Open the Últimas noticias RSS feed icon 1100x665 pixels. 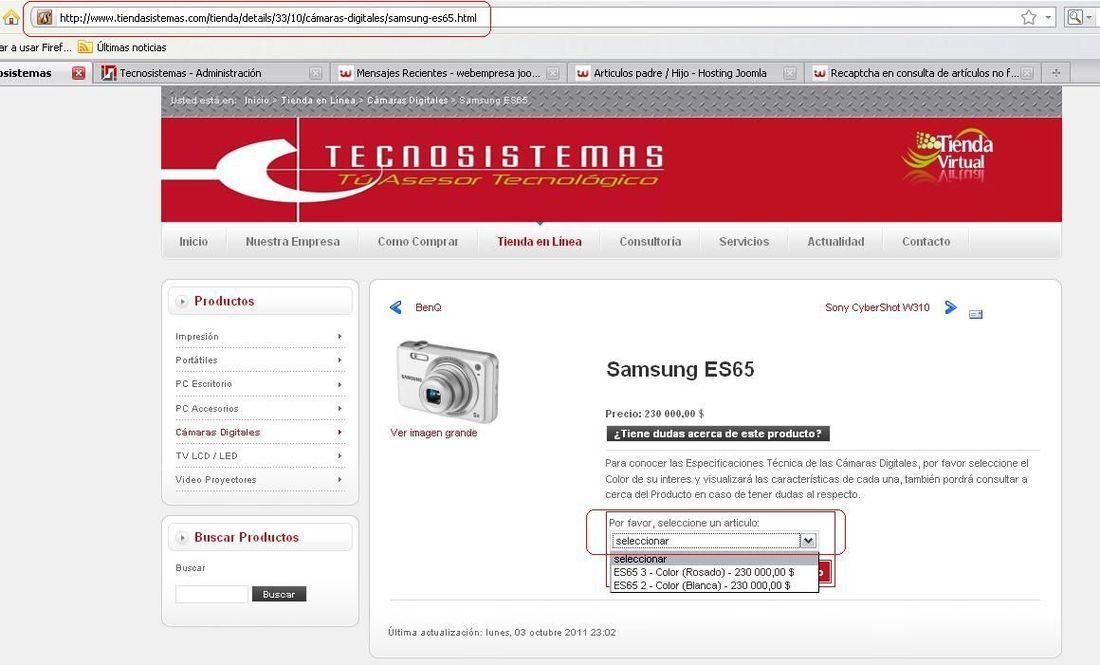pyautogui.click(x=85, y=47)
